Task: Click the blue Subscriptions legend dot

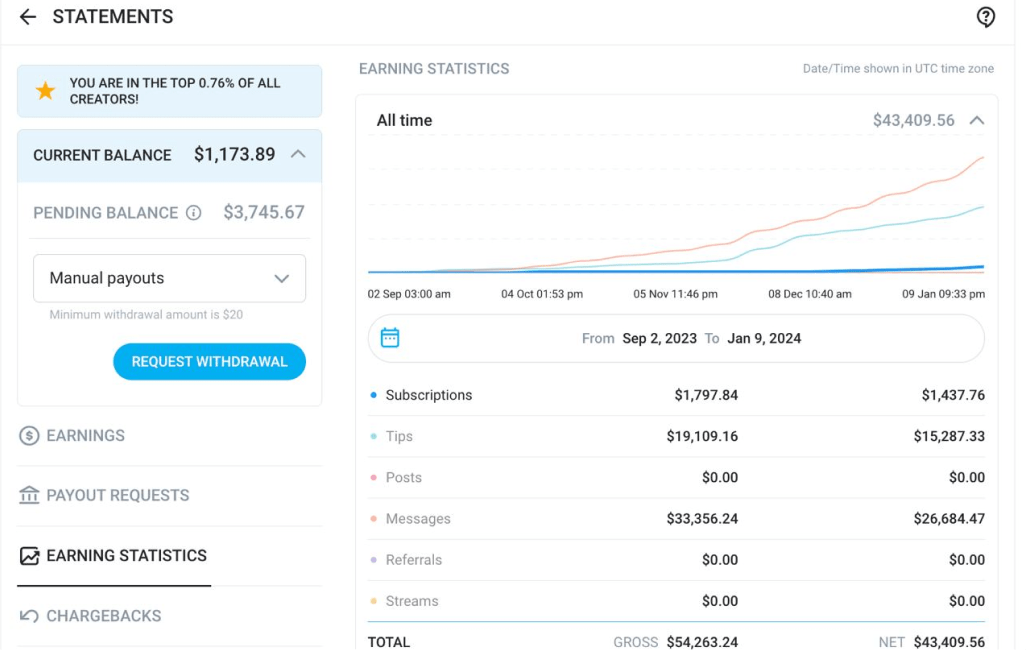Action: (x=374, y=395)
